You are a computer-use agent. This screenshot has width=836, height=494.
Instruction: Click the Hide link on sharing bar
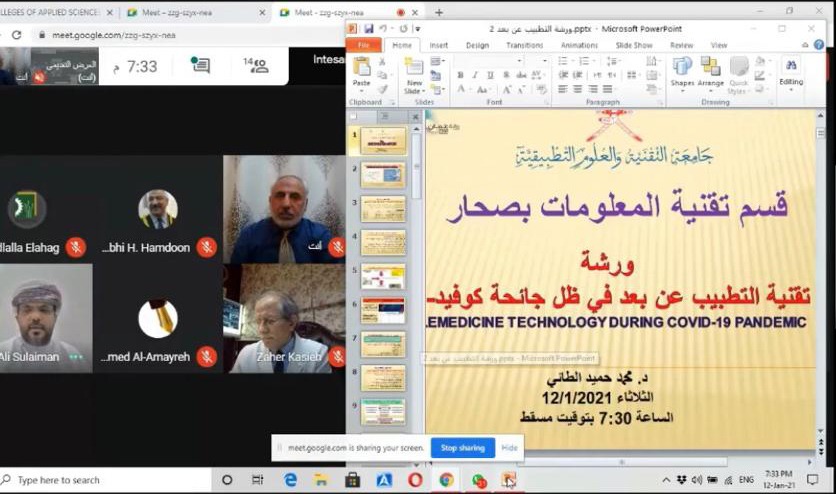509,448
